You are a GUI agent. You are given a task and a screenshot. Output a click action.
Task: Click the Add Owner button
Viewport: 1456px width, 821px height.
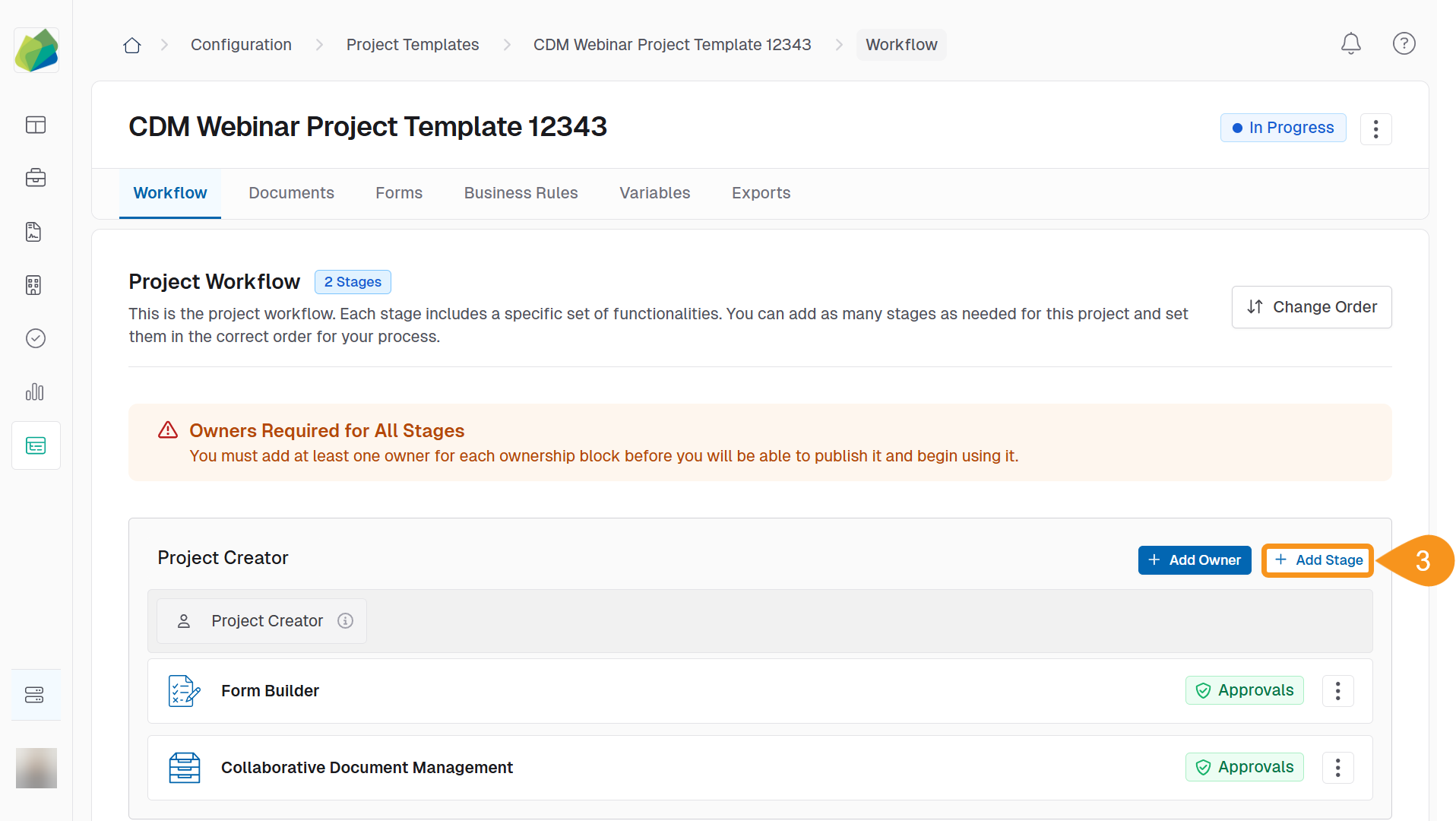click(1194, 560)
